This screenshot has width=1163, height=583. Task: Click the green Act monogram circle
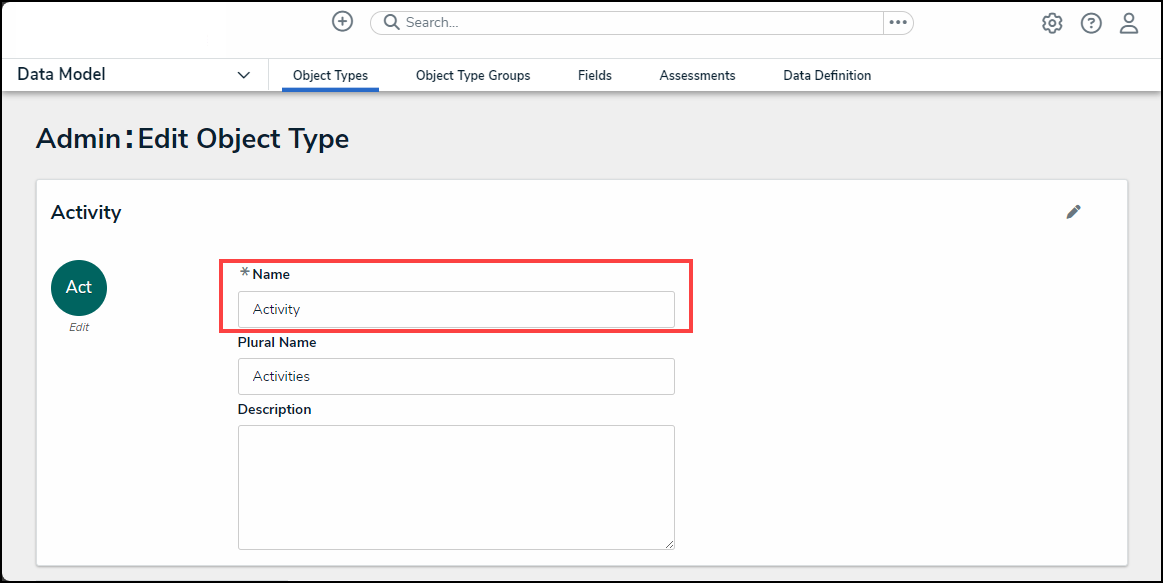click(x=79, y=288)
